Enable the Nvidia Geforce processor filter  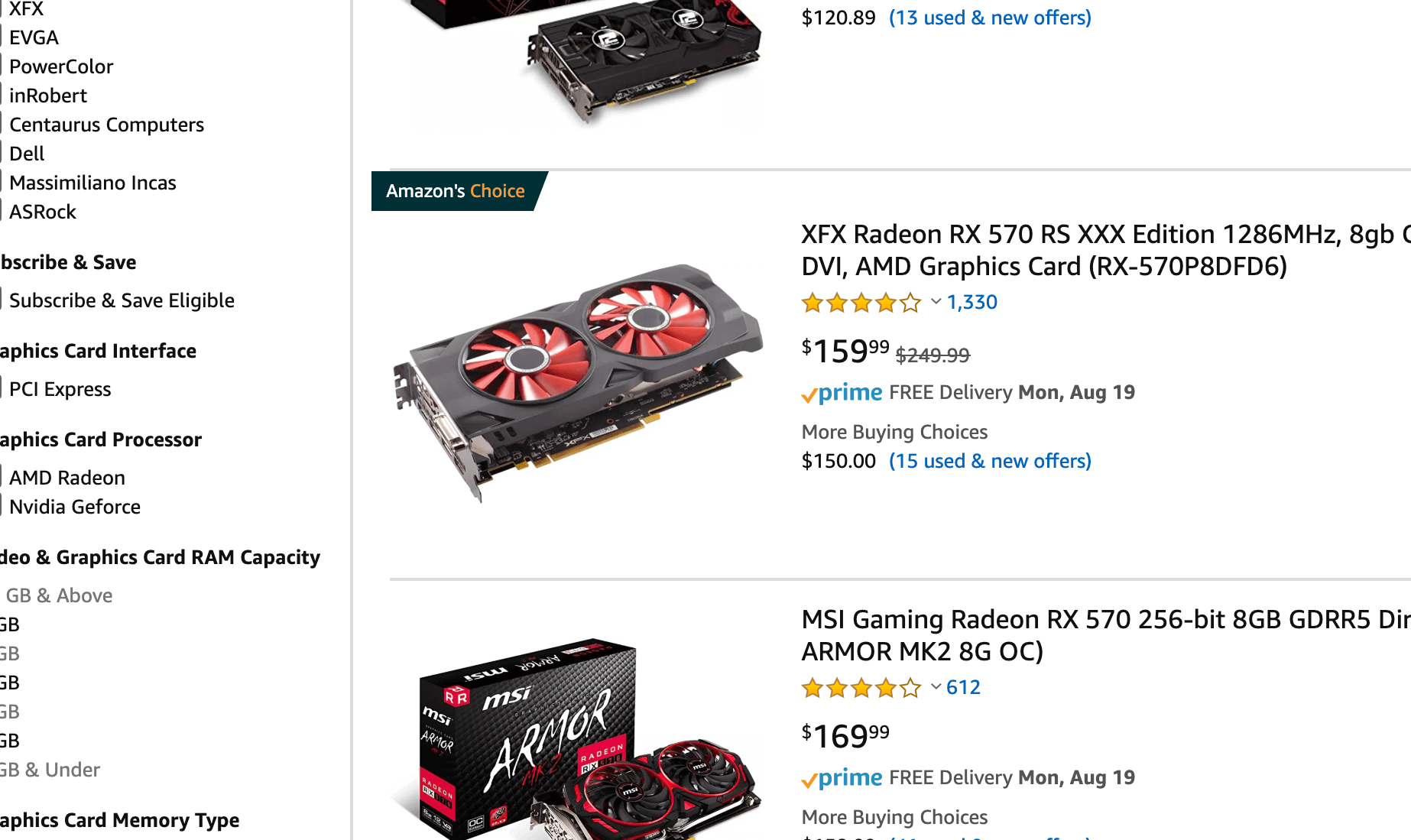tap(75, 507)
